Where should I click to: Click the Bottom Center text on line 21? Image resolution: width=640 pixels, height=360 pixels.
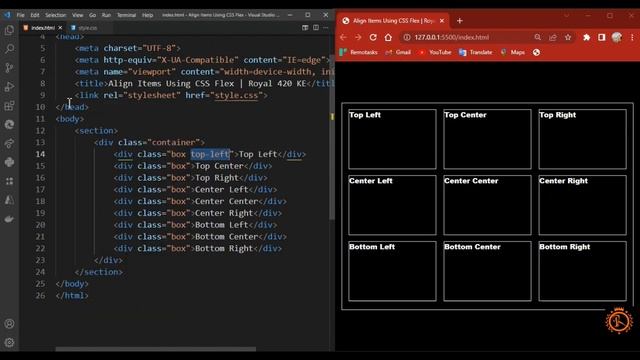click(227, 236)
